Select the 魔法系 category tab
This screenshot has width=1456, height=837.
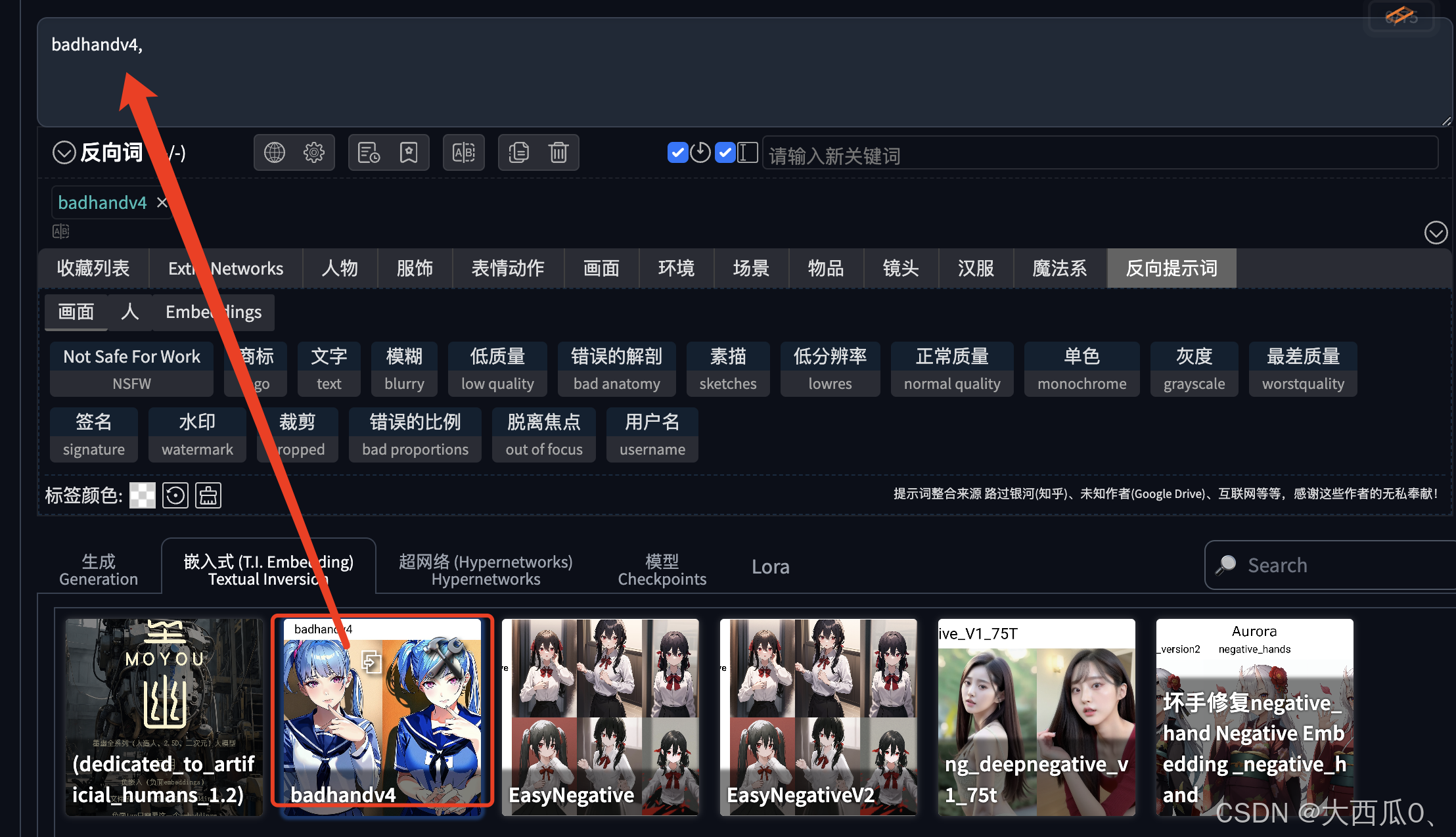point(1059,268)
